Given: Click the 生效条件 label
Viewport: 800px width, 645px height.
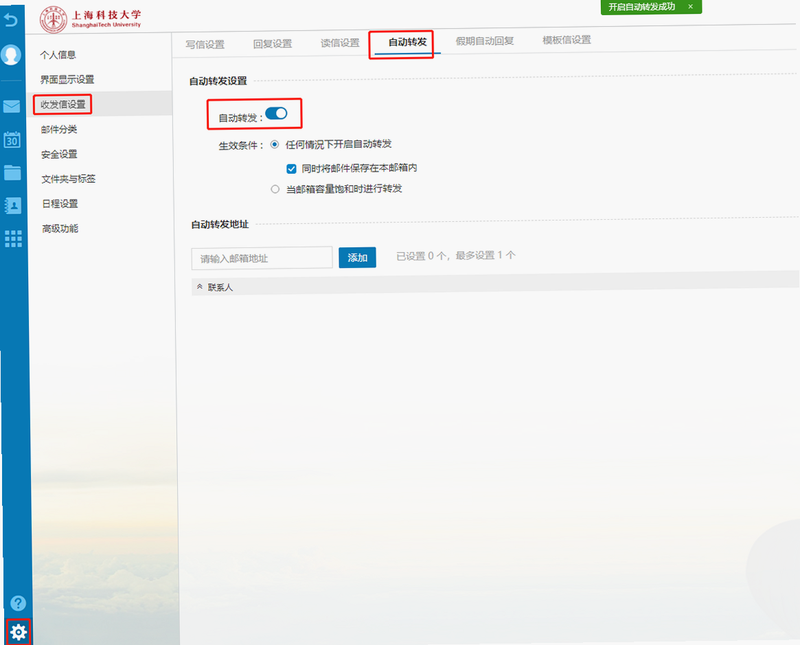Looking at the screenshot, I should [x=241, y=145].
